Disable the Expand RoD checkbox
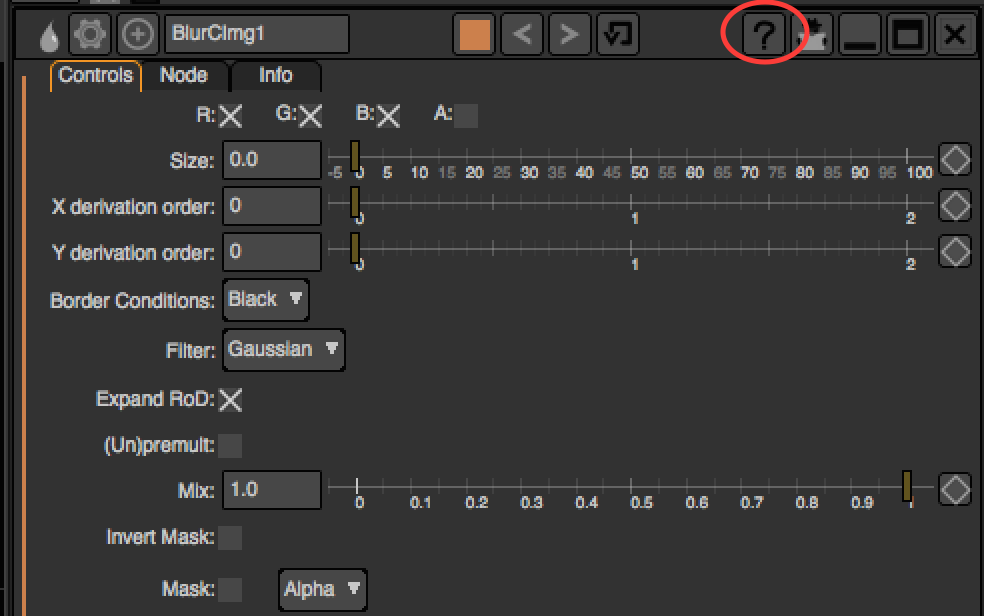The image size is (984, 616). 231,400
